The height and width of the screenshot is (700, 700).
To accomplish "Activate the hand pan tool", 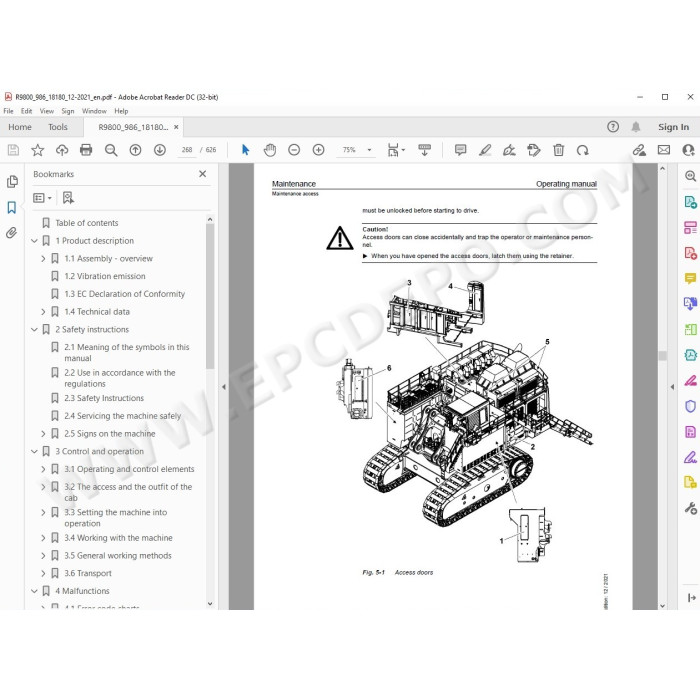I will coord(270,150).
